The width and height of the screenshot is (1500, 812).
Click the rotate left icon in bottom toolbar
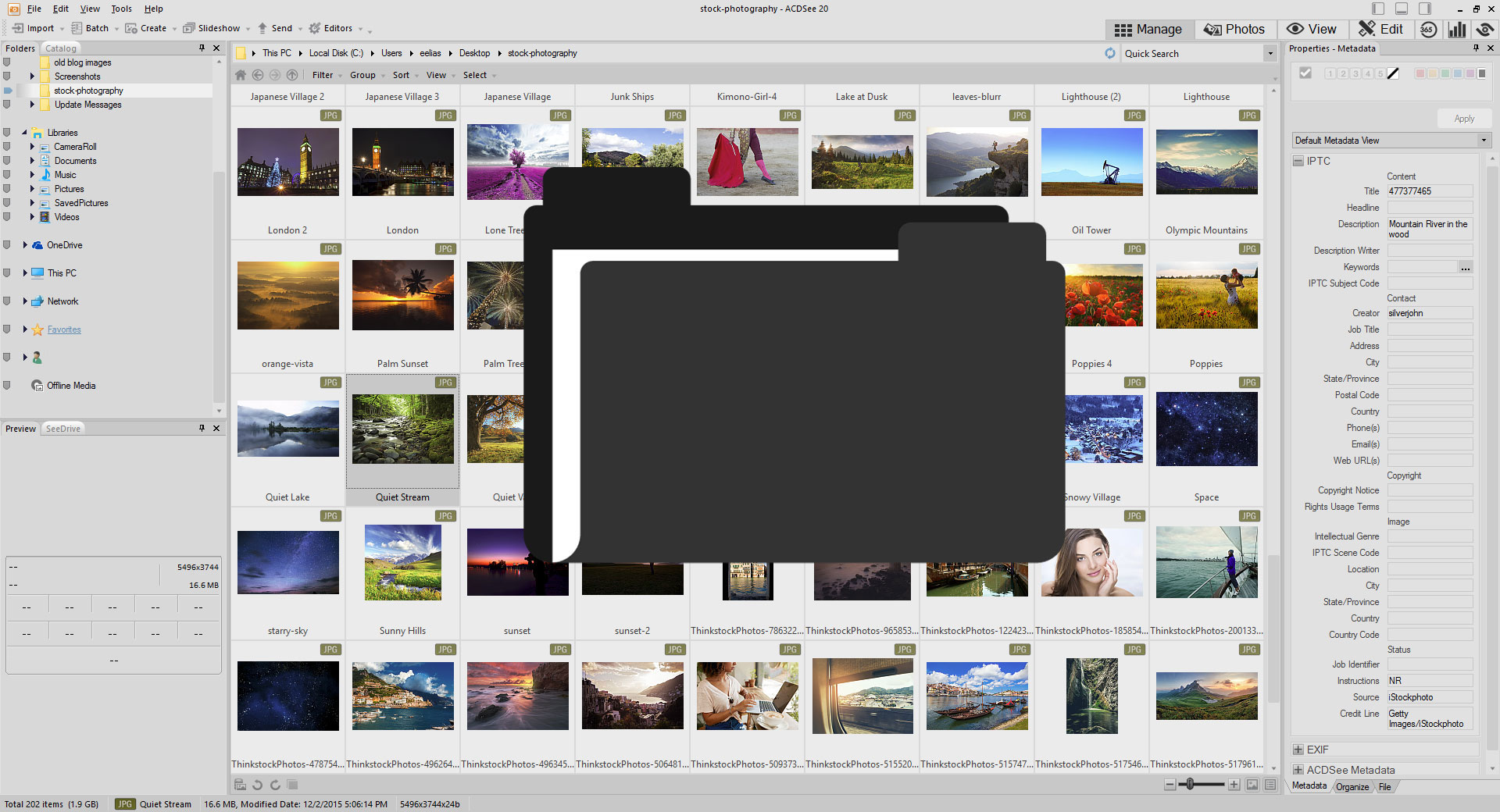(x=257, y=785)
